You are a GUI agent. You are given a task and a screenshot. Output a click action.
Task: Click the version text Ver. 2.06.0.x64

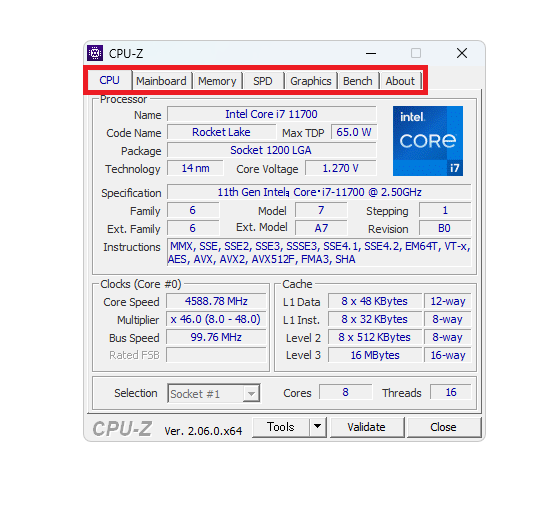pos(203,431)
